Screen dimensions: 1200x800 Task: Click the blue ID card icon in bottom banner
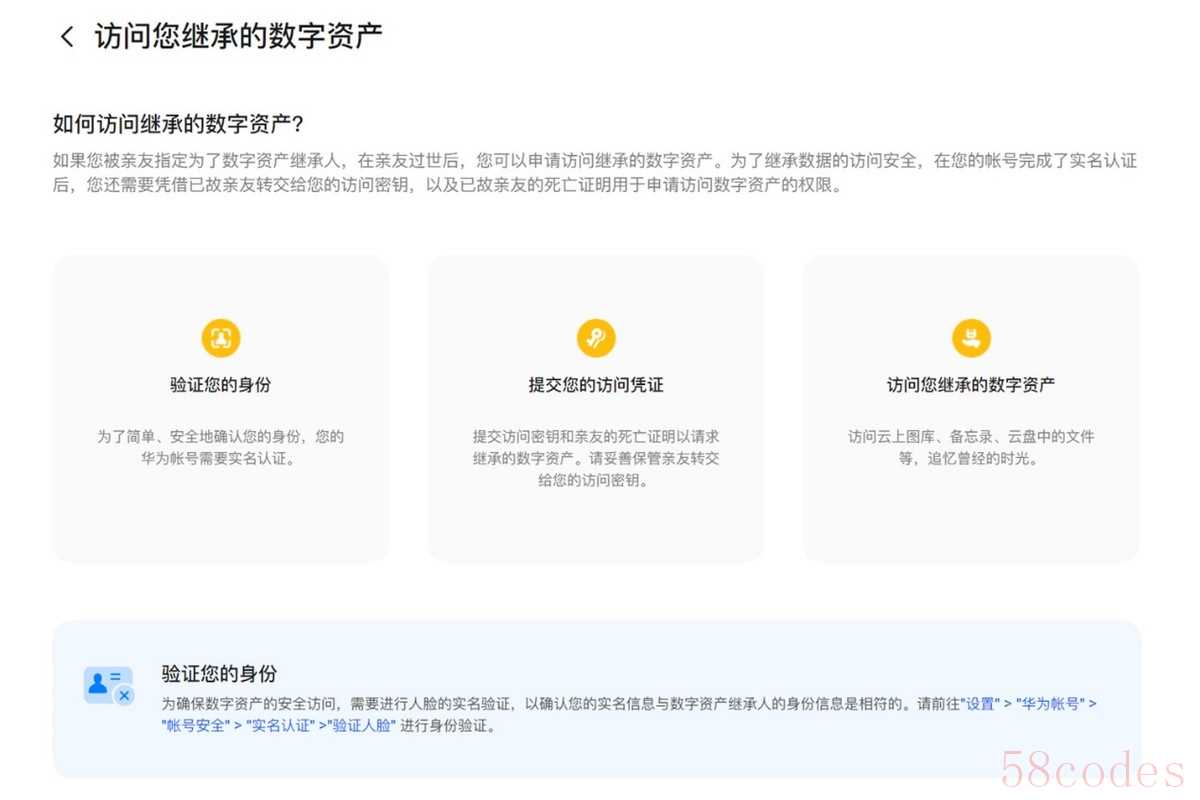point(107,686)
